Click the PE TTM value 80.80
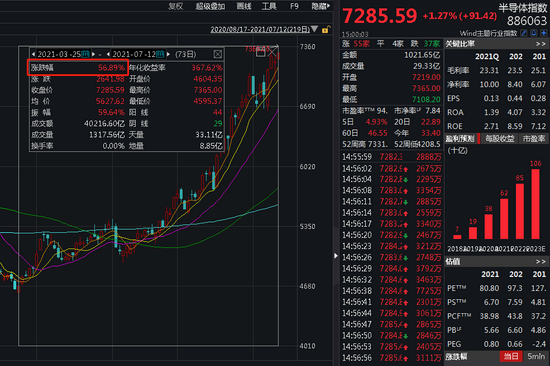Screen dimensions: 550x366 pos(489,288)
